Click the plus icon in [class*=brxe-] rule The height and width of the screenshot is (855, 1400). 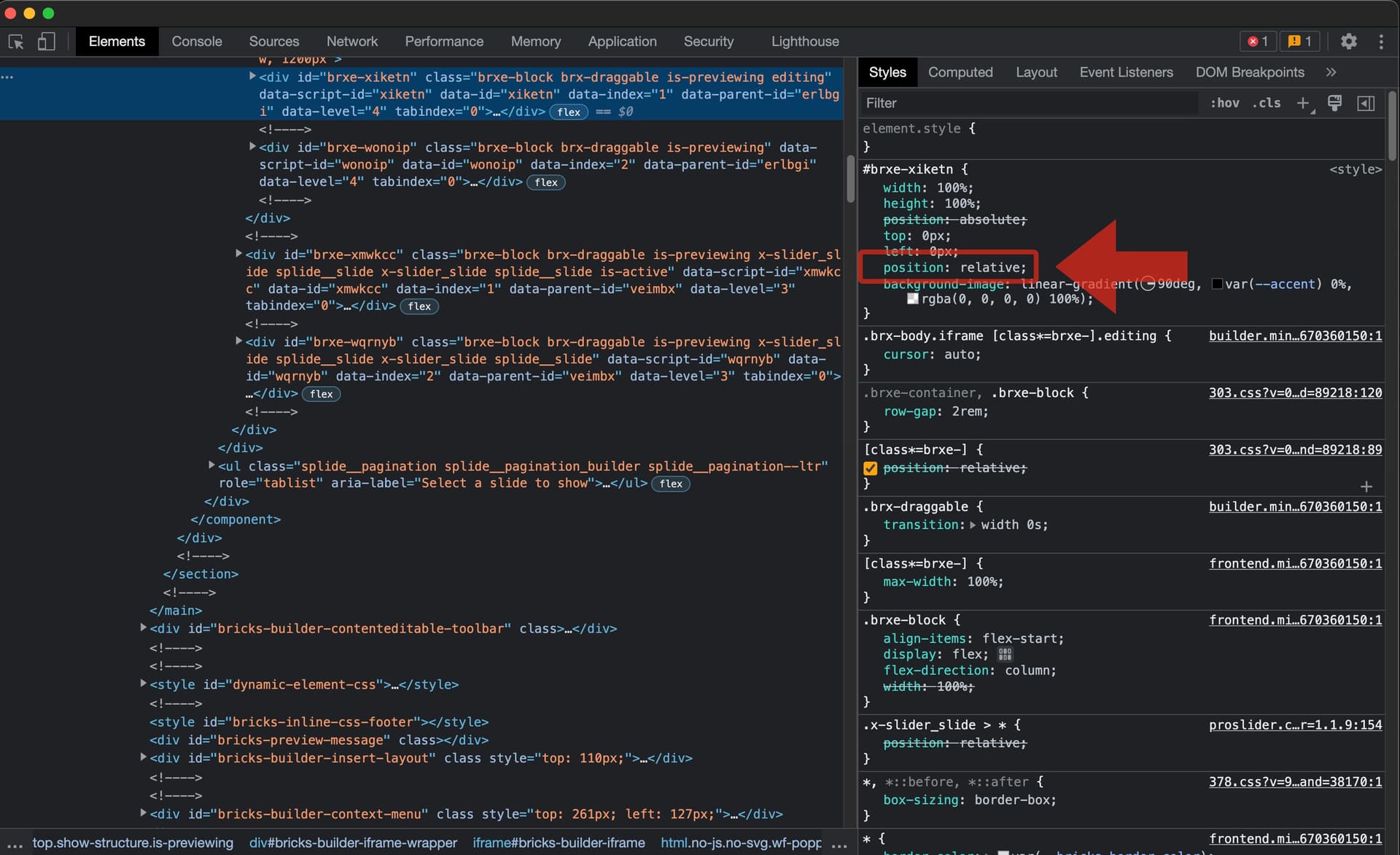tap(1366, 487)
